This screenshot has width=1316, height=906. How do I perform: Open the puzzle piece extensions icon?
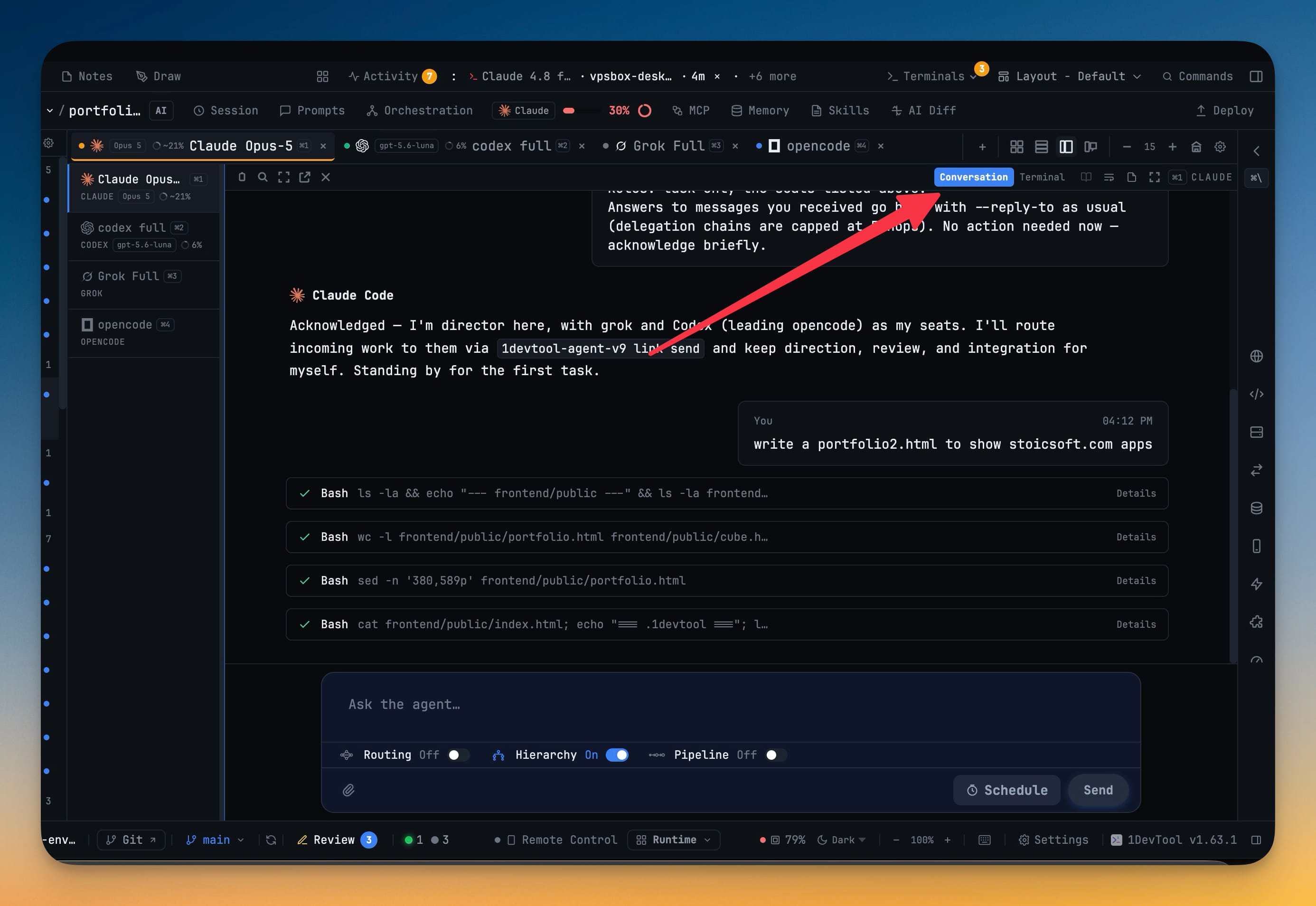pos(1256,622)
